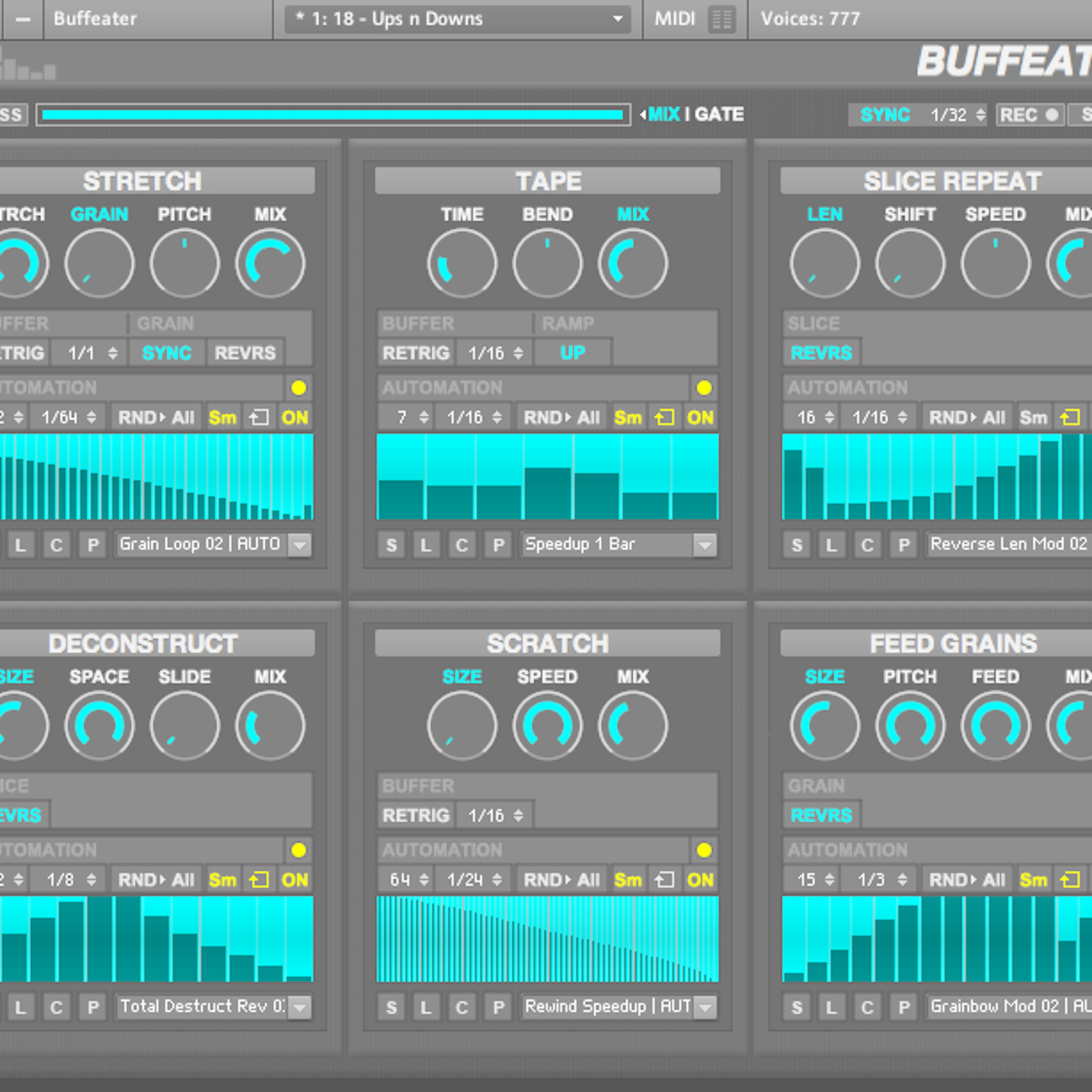This screenshot has width=1092, height=1092.
Task: Toggle REVRS in the Stretch grain section
Action: 245,353
